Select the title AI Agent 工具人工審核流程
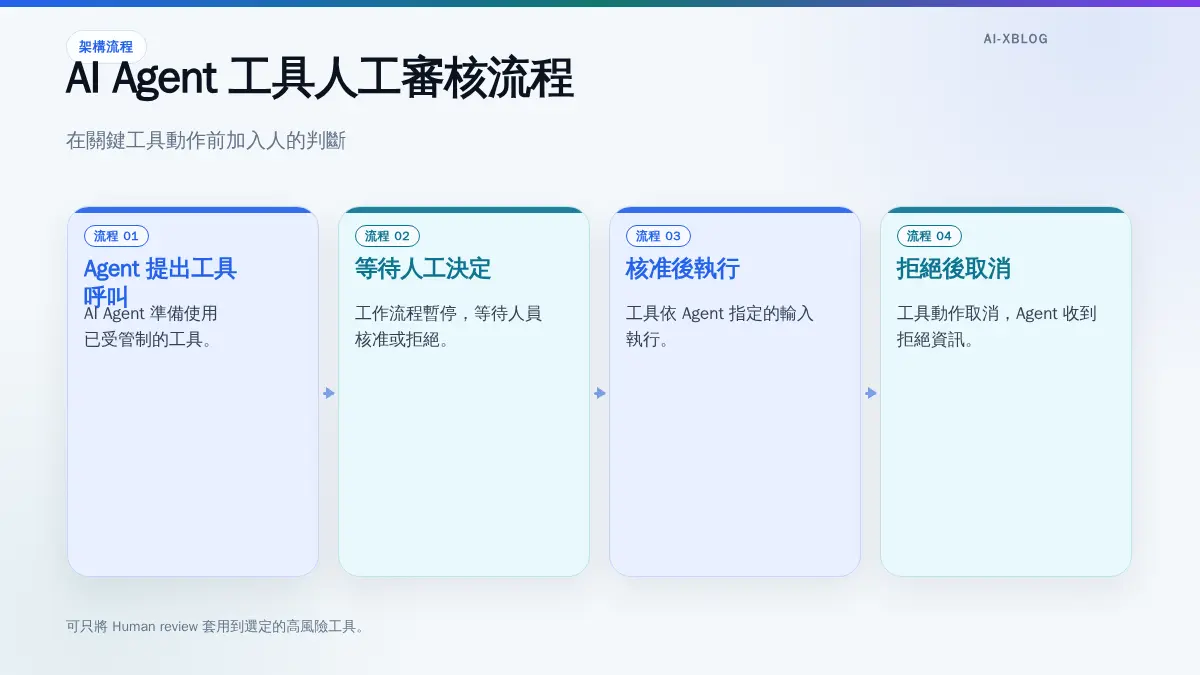 coord(319,79)
